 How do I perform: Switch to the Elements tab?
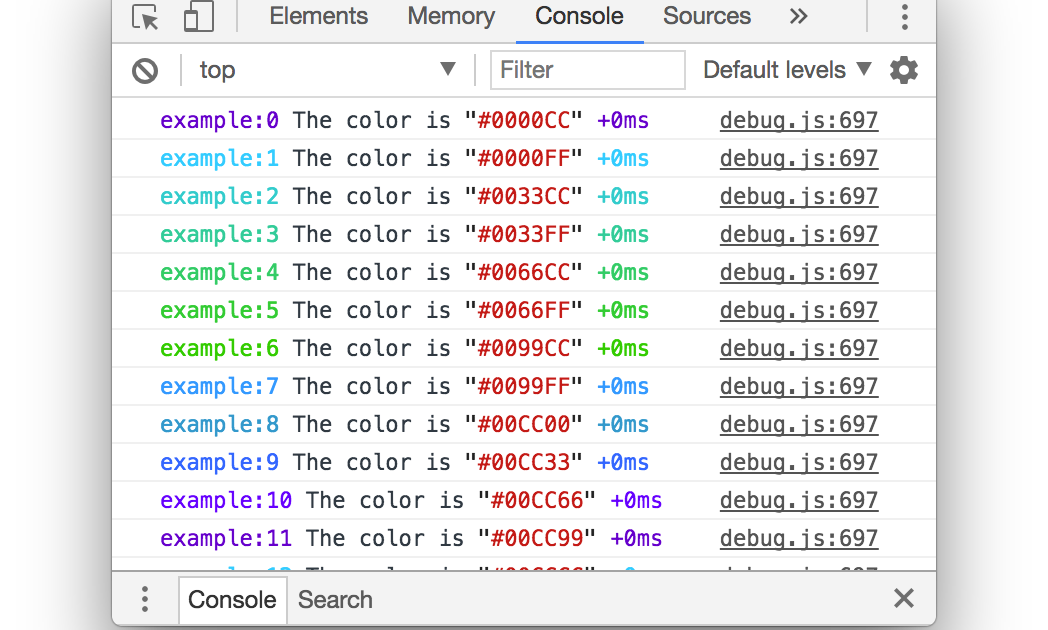click(318, 17)
